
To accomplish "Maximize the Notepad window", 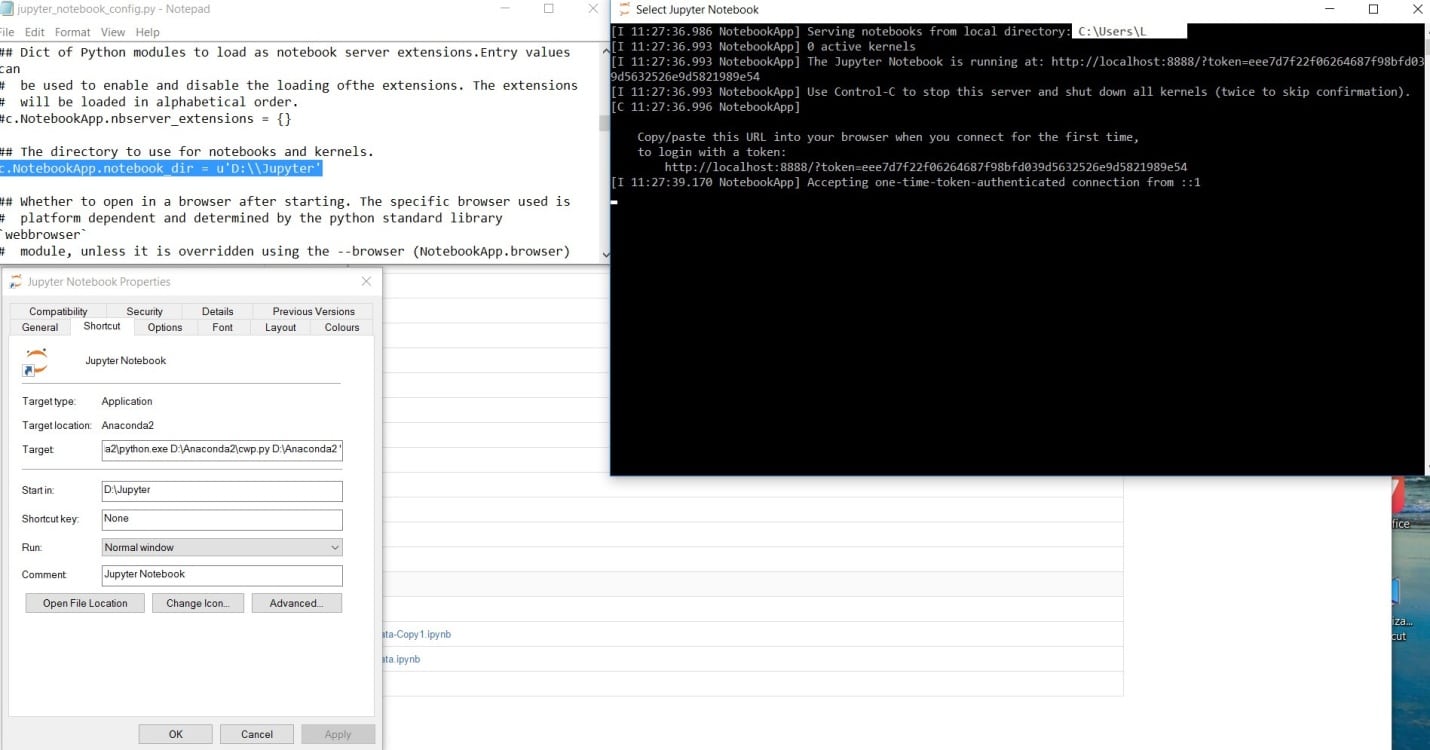I will (548, 9).
